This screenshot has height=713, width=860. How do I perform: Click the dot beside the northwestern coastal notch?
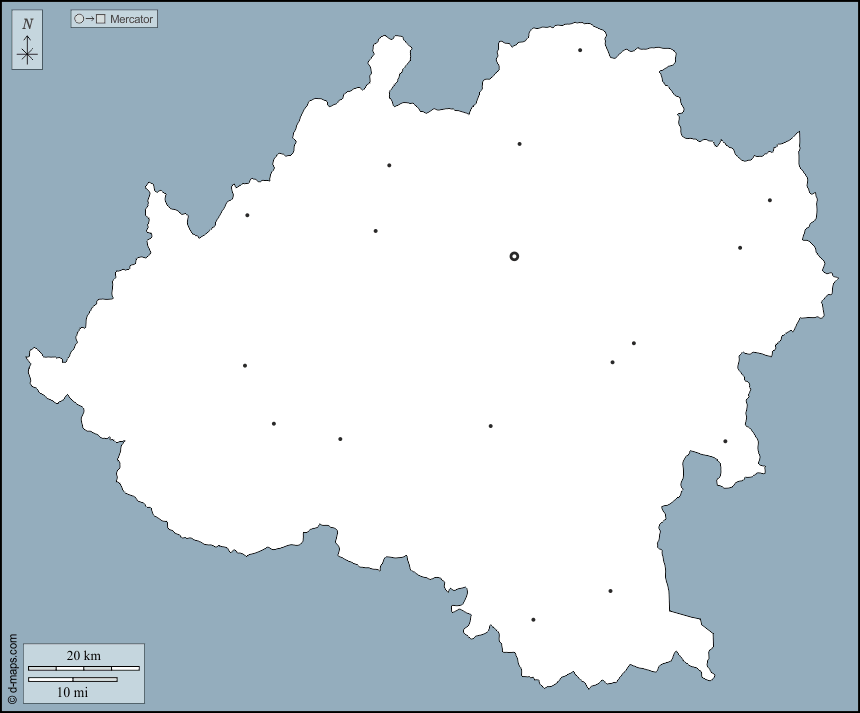point(247,215)
